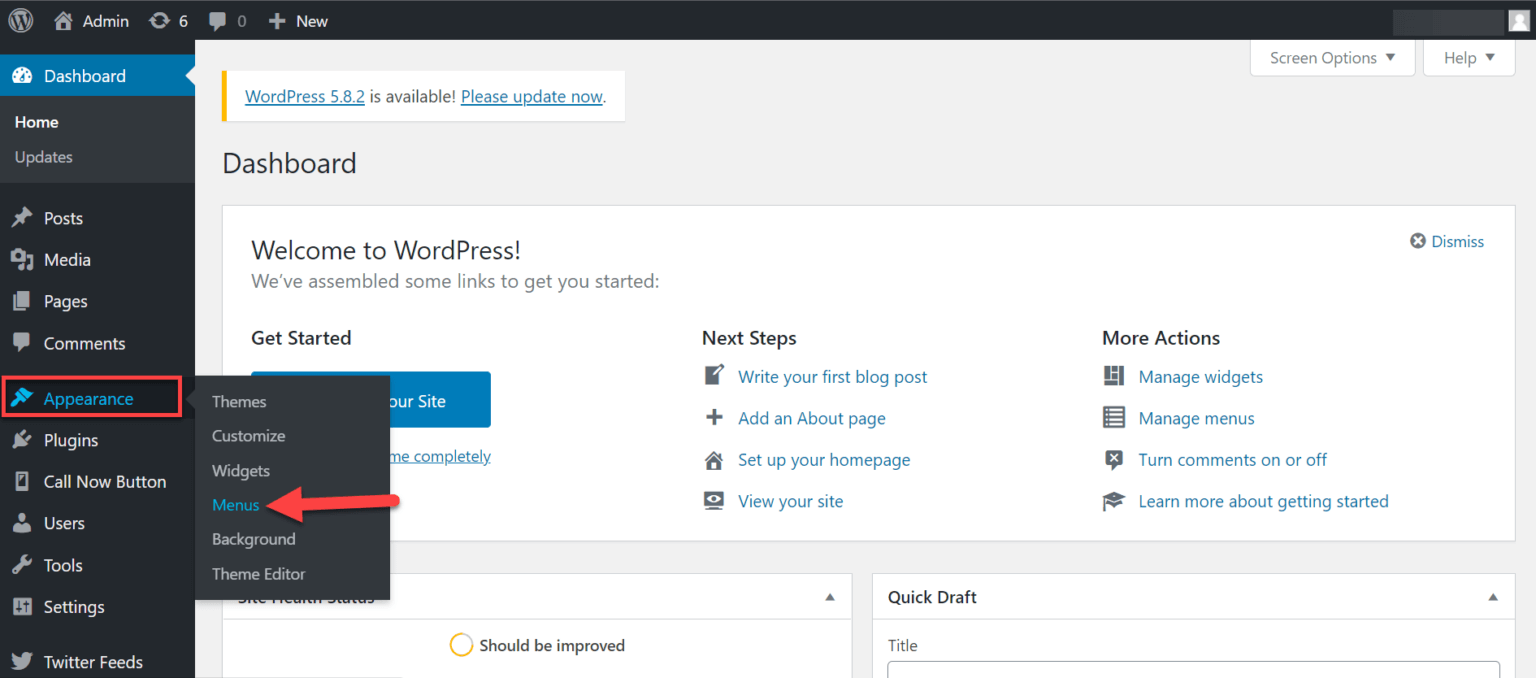Click the WordPress logo icon
Screen dimensions: 1536x678
tap(21, 20)
